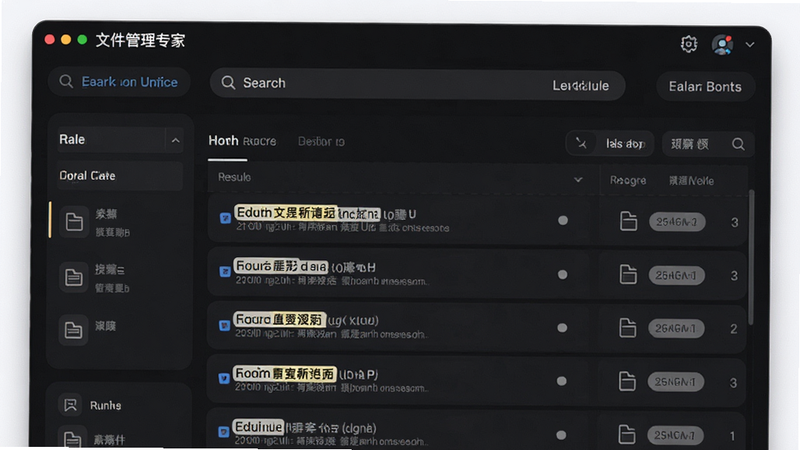Click status dot in the Fours row
The height and width of the screenshot is (450, 800).
click(x=562, y=274)
